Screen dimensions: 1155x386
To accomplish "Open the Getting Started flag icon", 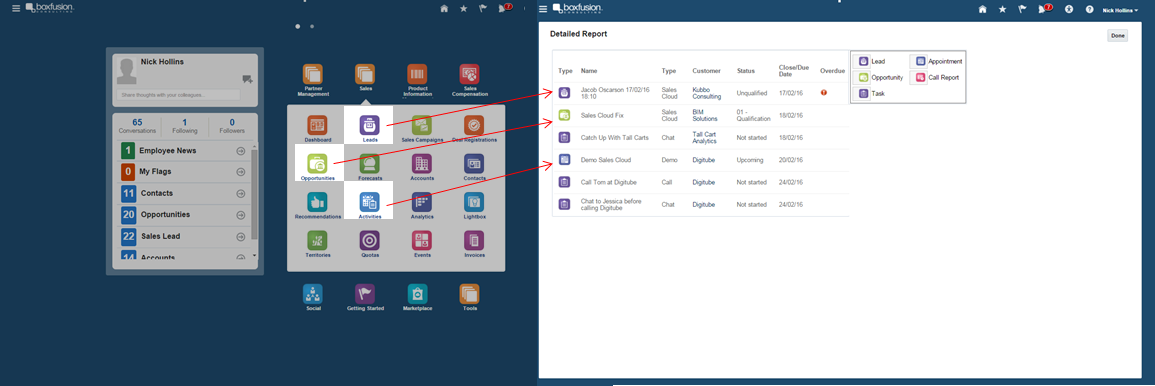I will (x=365, y=294).
